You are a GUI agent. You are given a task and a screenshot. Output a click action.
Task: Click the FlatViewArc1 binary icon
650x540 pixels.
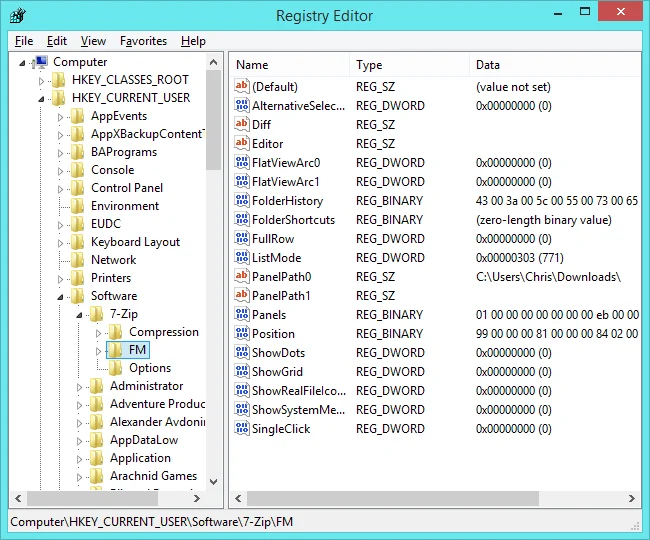pyautogui.click(x=242, y=182)
